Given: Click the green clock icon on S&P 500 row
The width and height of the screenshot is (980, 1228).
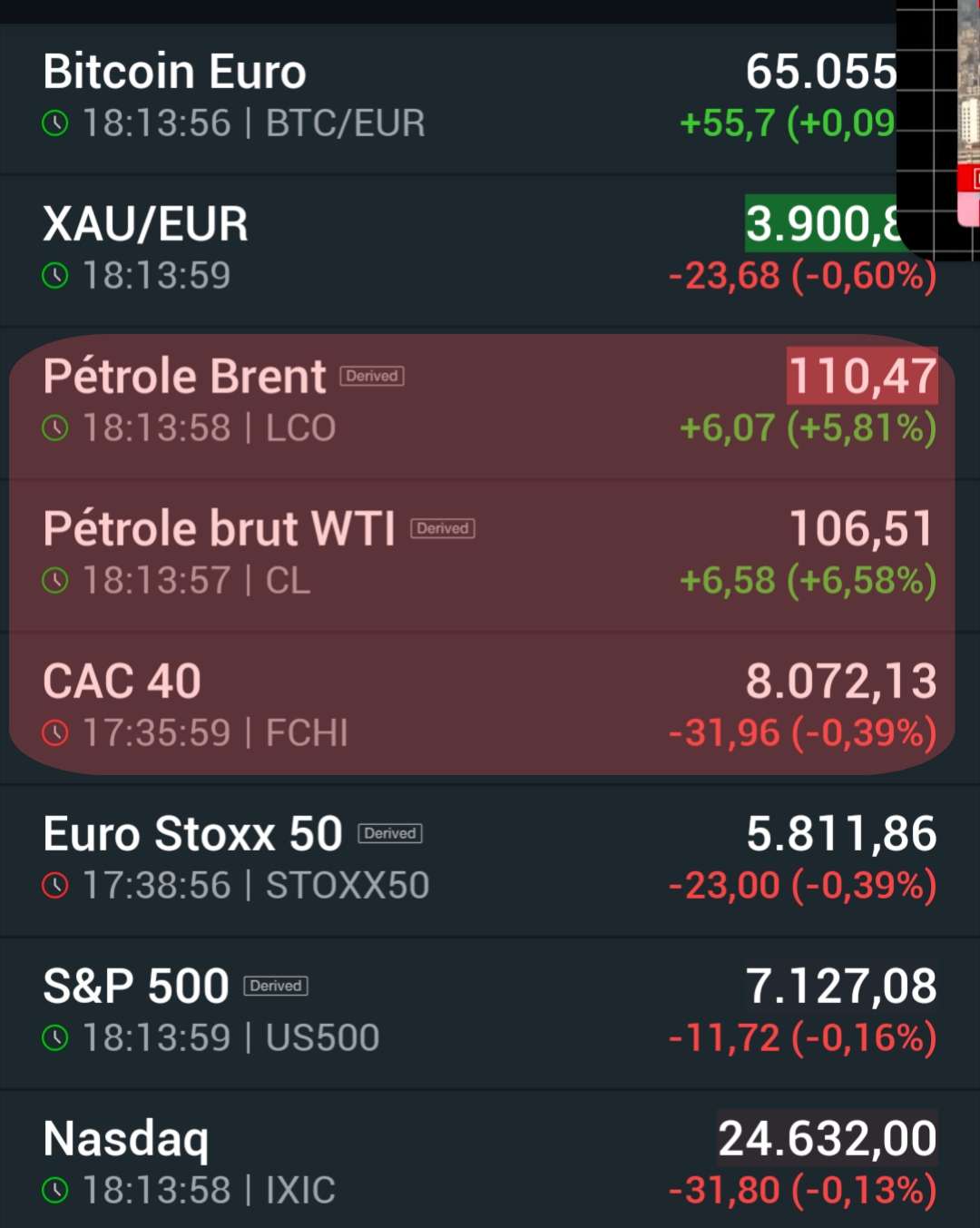Looking at the screenshot, I should pos(55,1037).
